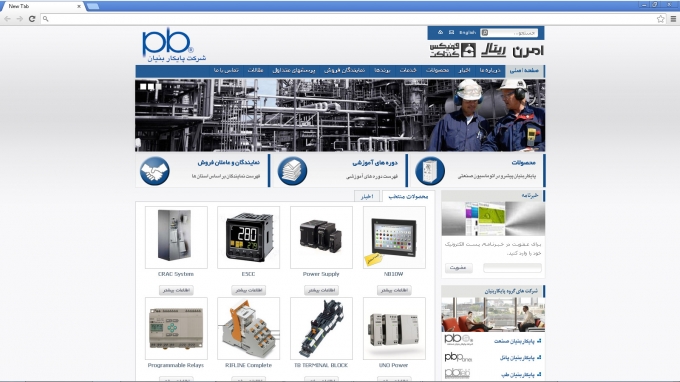Click the browser back arrow
Image resolution: width=680 pixels, height=382 pixels.
tap(7, 19)
